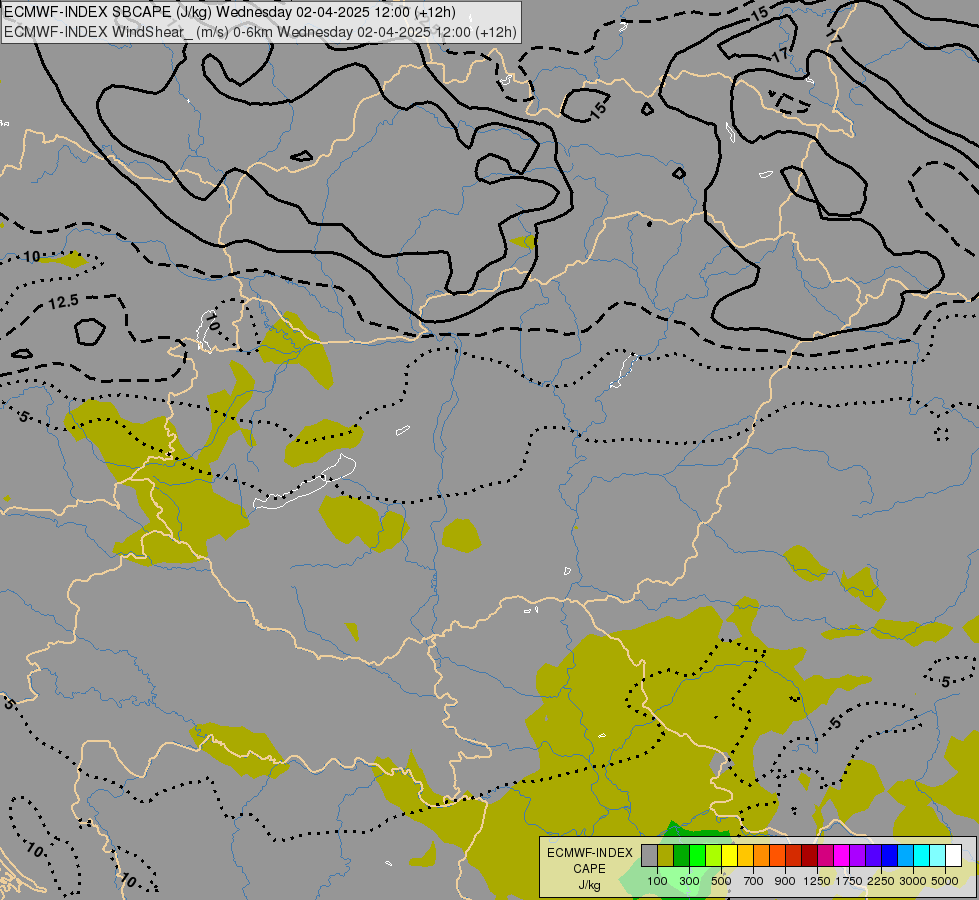
Task: Click the legend value 700
Action: point(754,881)
